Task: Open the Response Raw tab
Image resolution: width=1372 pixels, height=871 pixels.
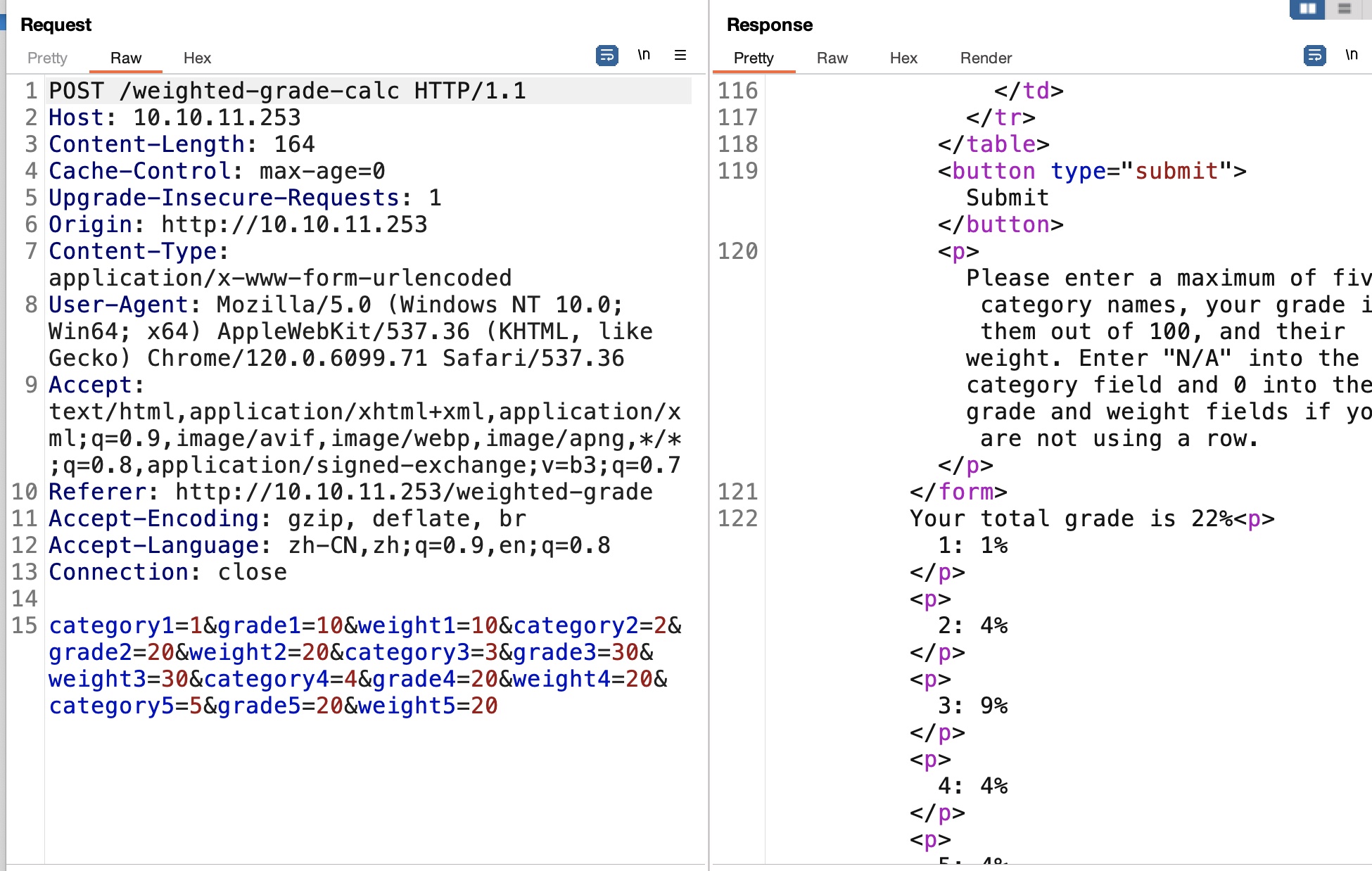Action: pyautogui.click(x=832, y=58)
